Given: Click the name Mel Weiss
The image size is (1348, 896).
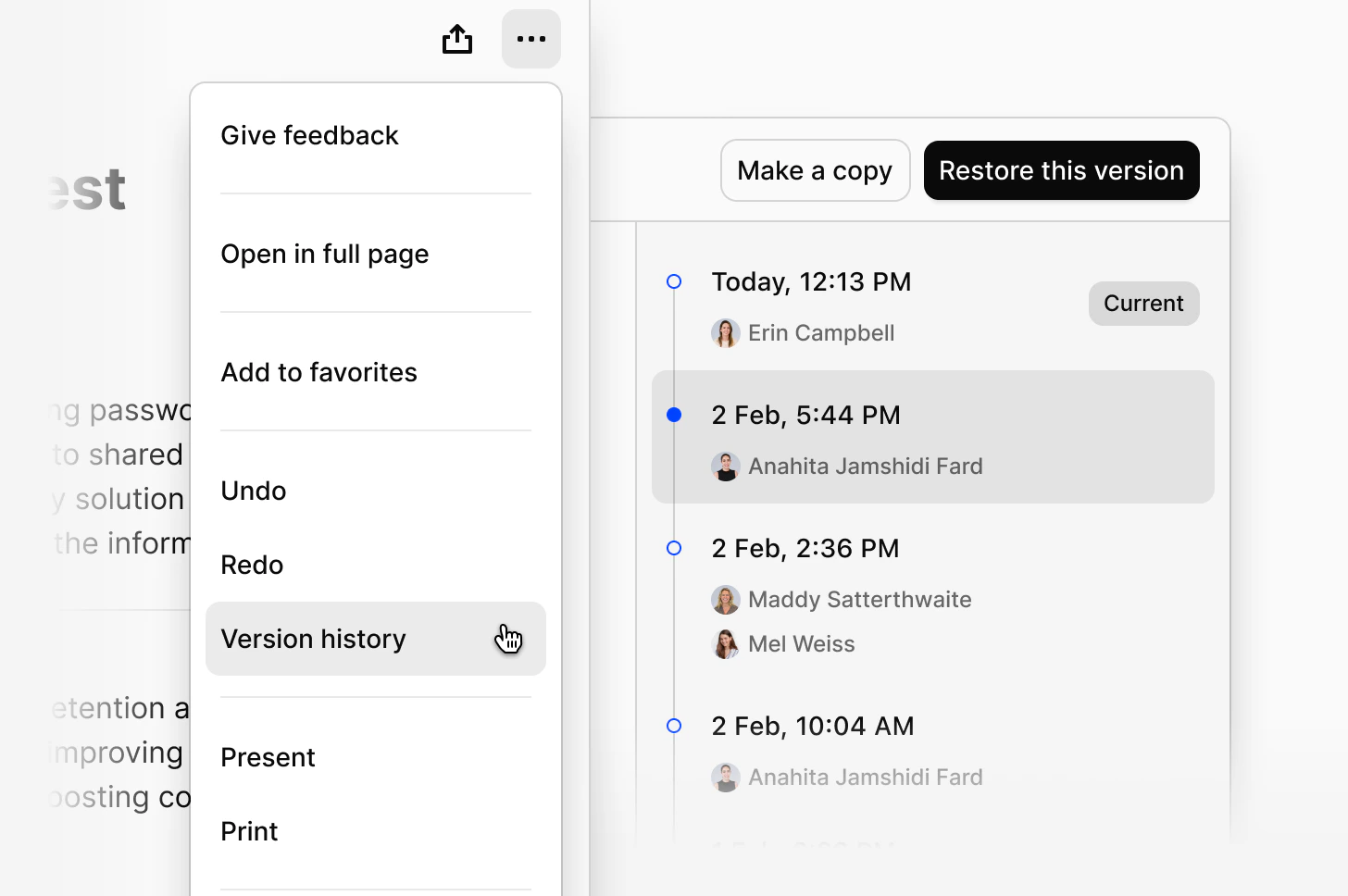Looking at the screenshot, I should (x=802, y=644).
